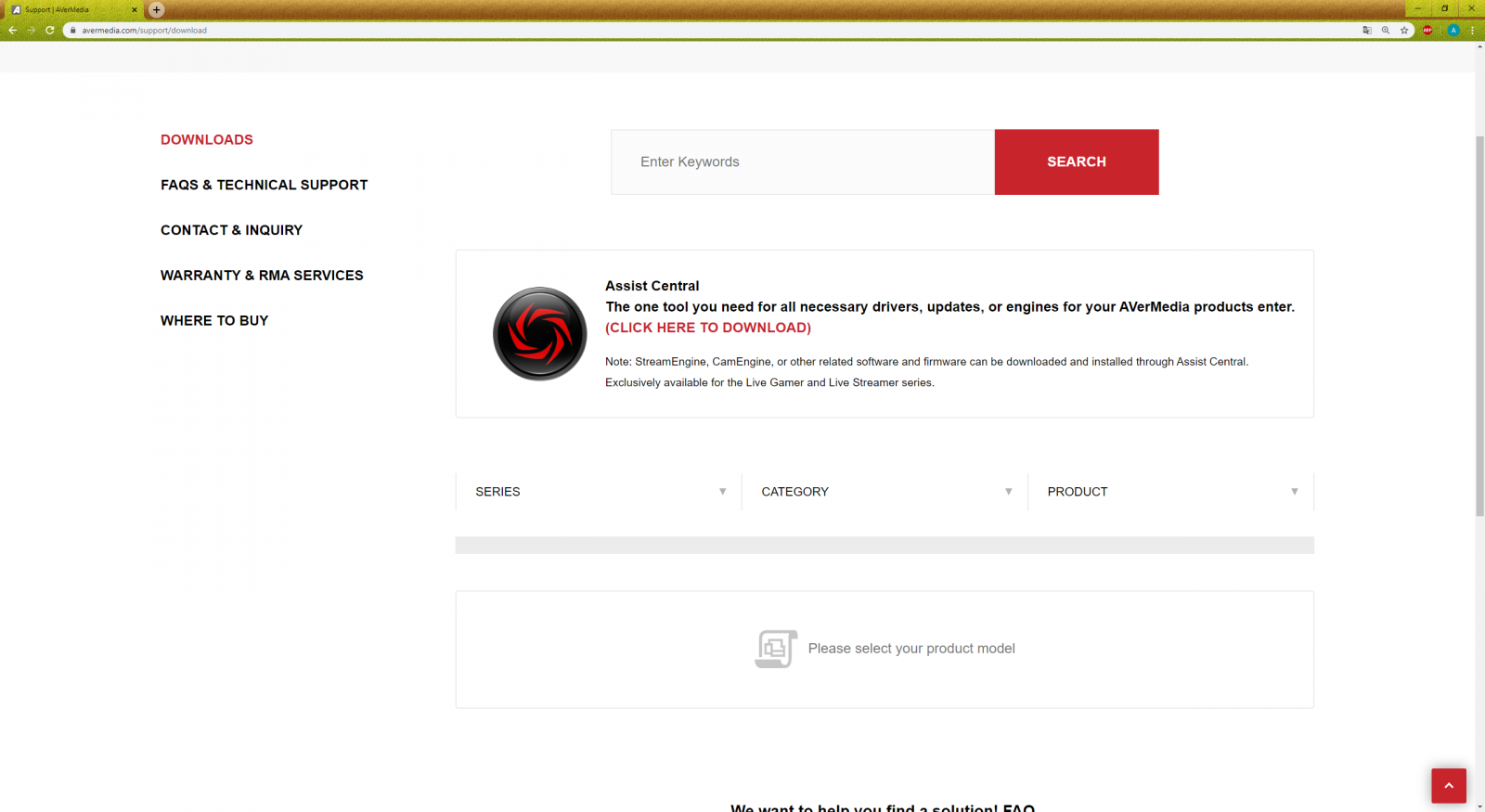The image size is (1485, 812).
Task: Open CONTACT & INQUIRY sidebar item
Action: point(232,230)
